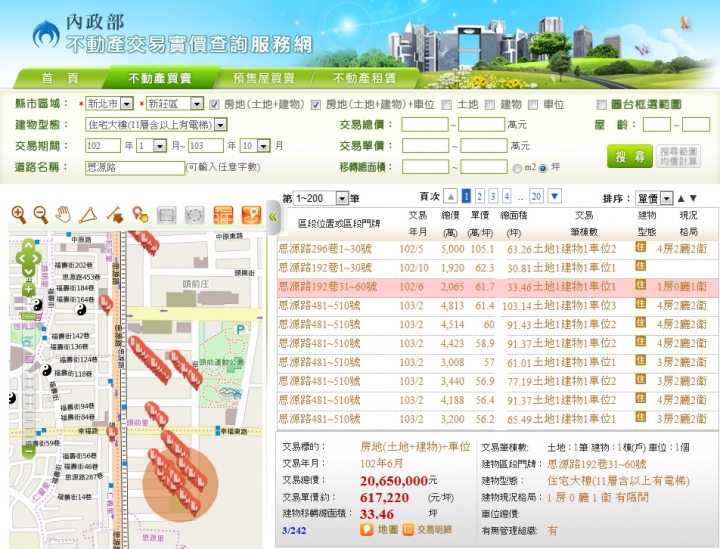Click the green minus zoom button on map
Screen dimensions: 720x549
click(28, 451)
